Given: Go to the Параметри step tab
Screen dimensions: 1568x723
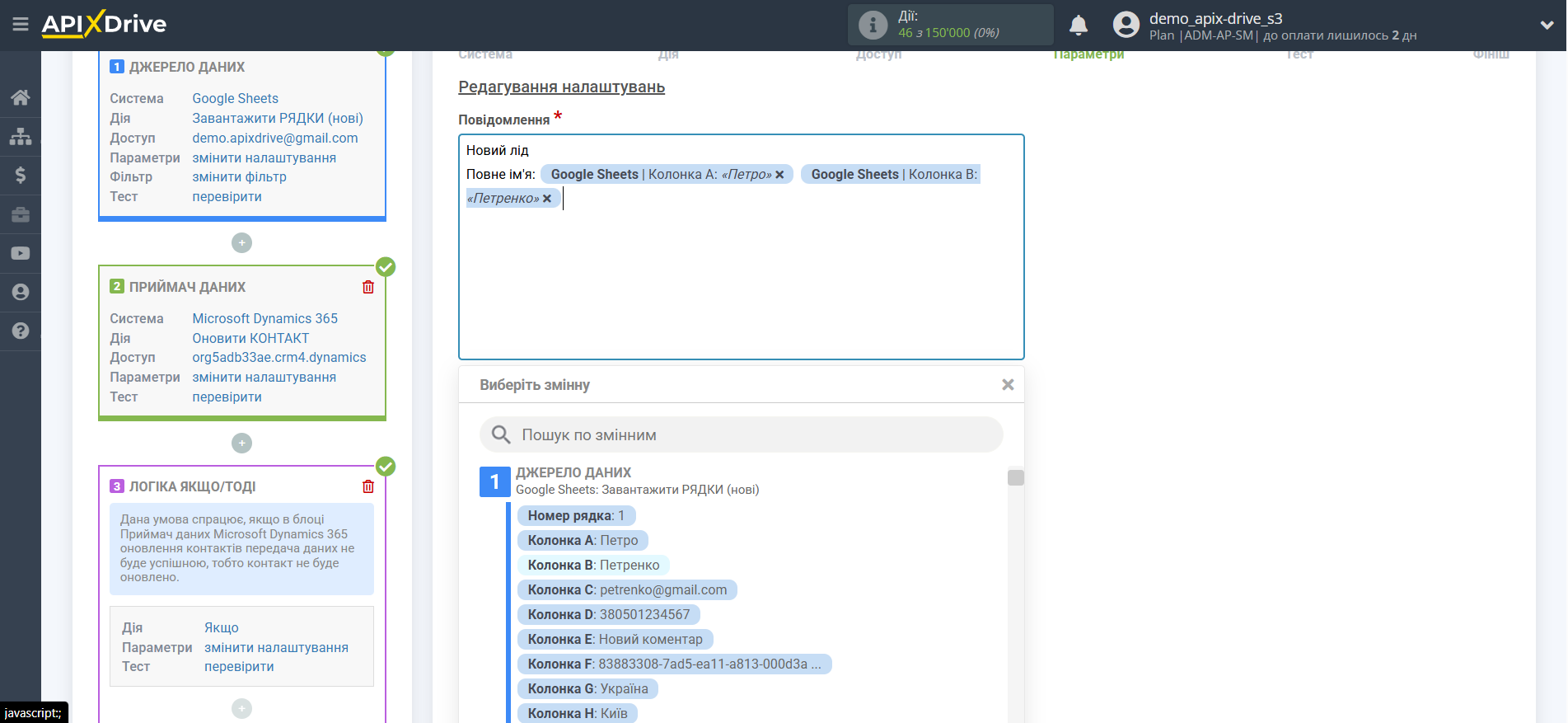Looking at the screenshot, I should click(x=1088, y=55).
